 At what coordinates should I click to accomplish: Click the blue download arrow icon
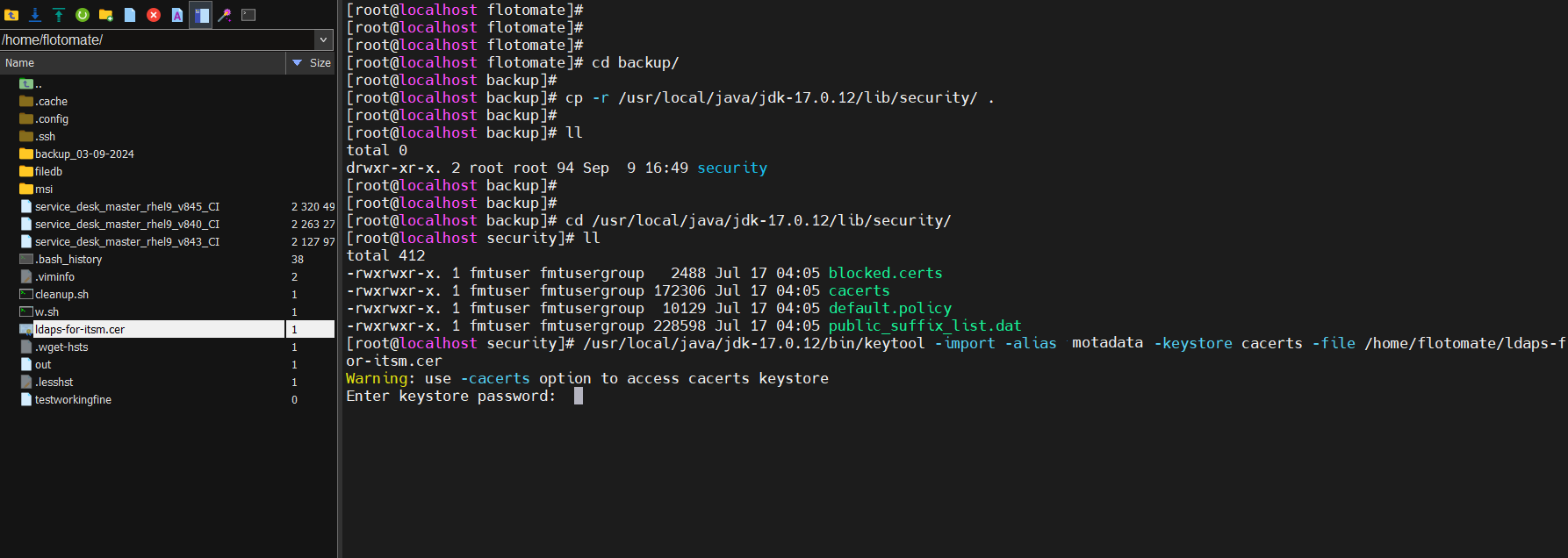35,15
